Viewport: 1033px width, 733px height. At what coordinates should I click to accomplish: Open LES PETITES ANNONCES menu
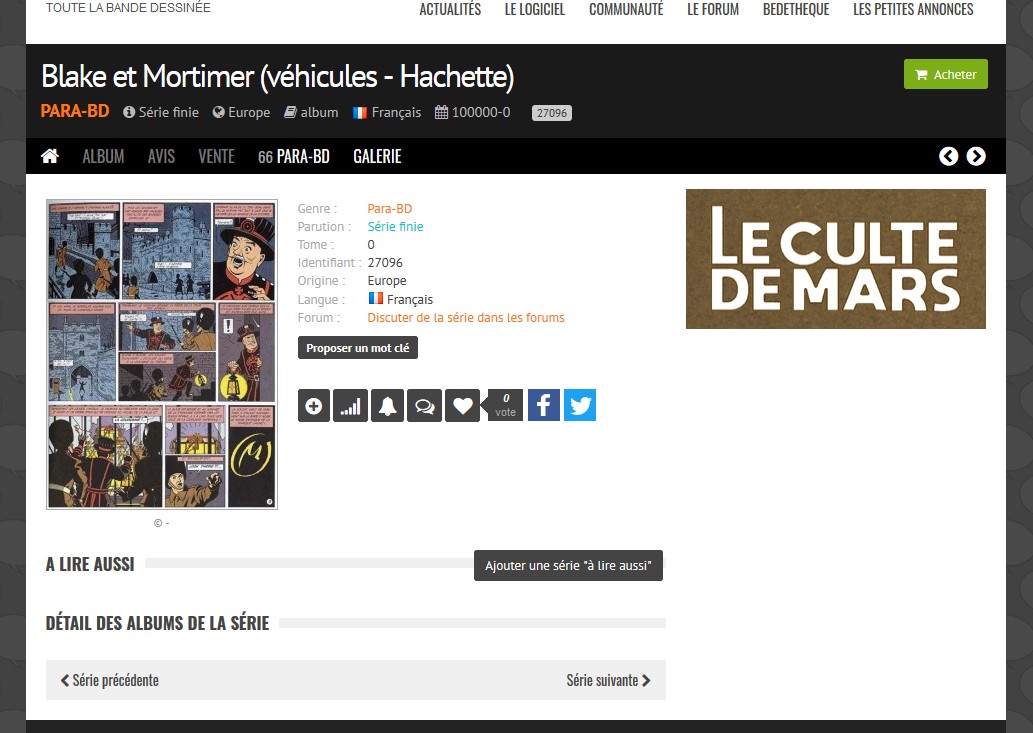click(912, 10)
